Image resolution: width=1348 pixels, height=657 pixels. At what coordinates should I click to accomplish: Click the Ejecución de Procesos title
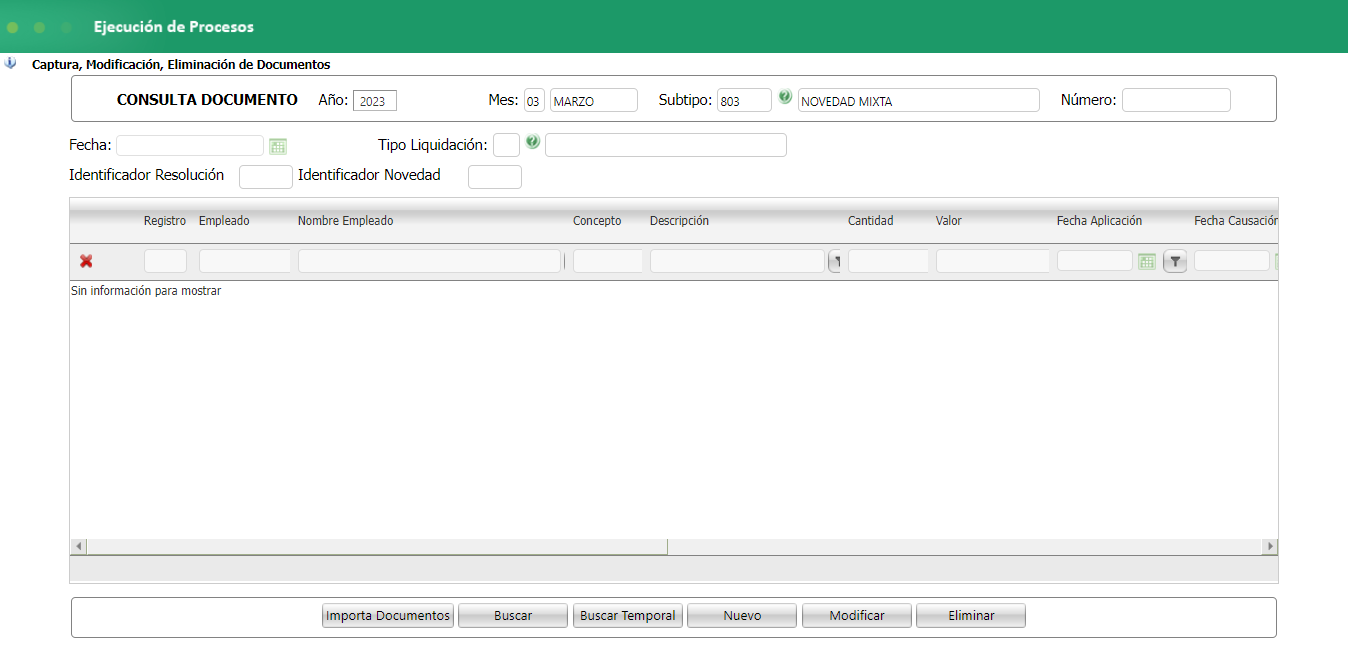coord(174,27)
